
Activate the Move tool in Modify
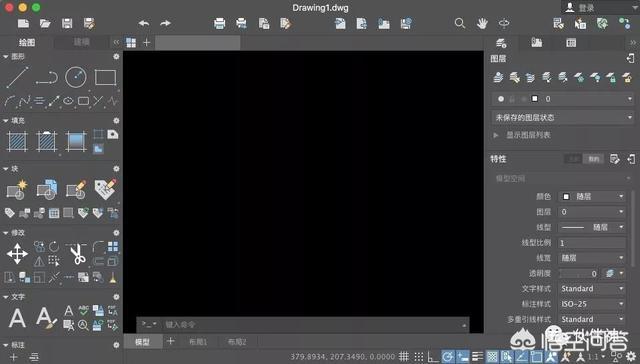click(17, 254)
